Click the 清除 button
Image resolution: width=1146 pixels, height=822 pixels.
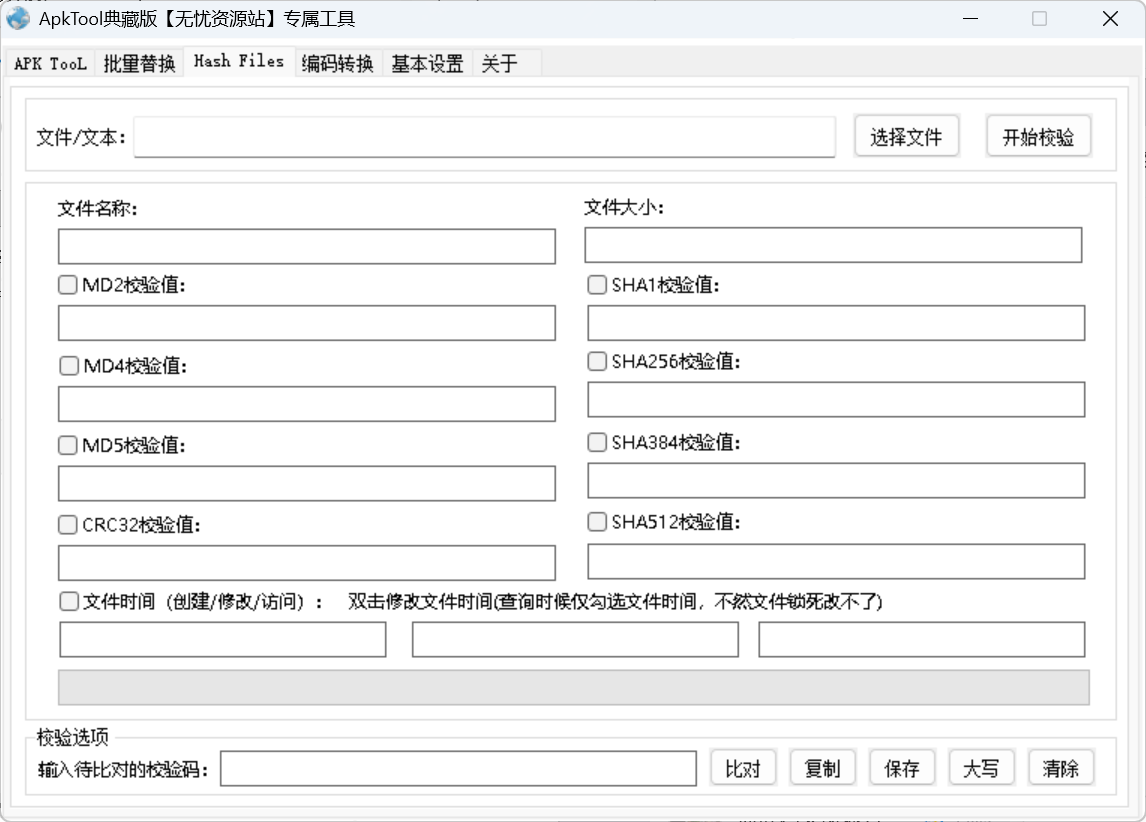coord(1060,768)
